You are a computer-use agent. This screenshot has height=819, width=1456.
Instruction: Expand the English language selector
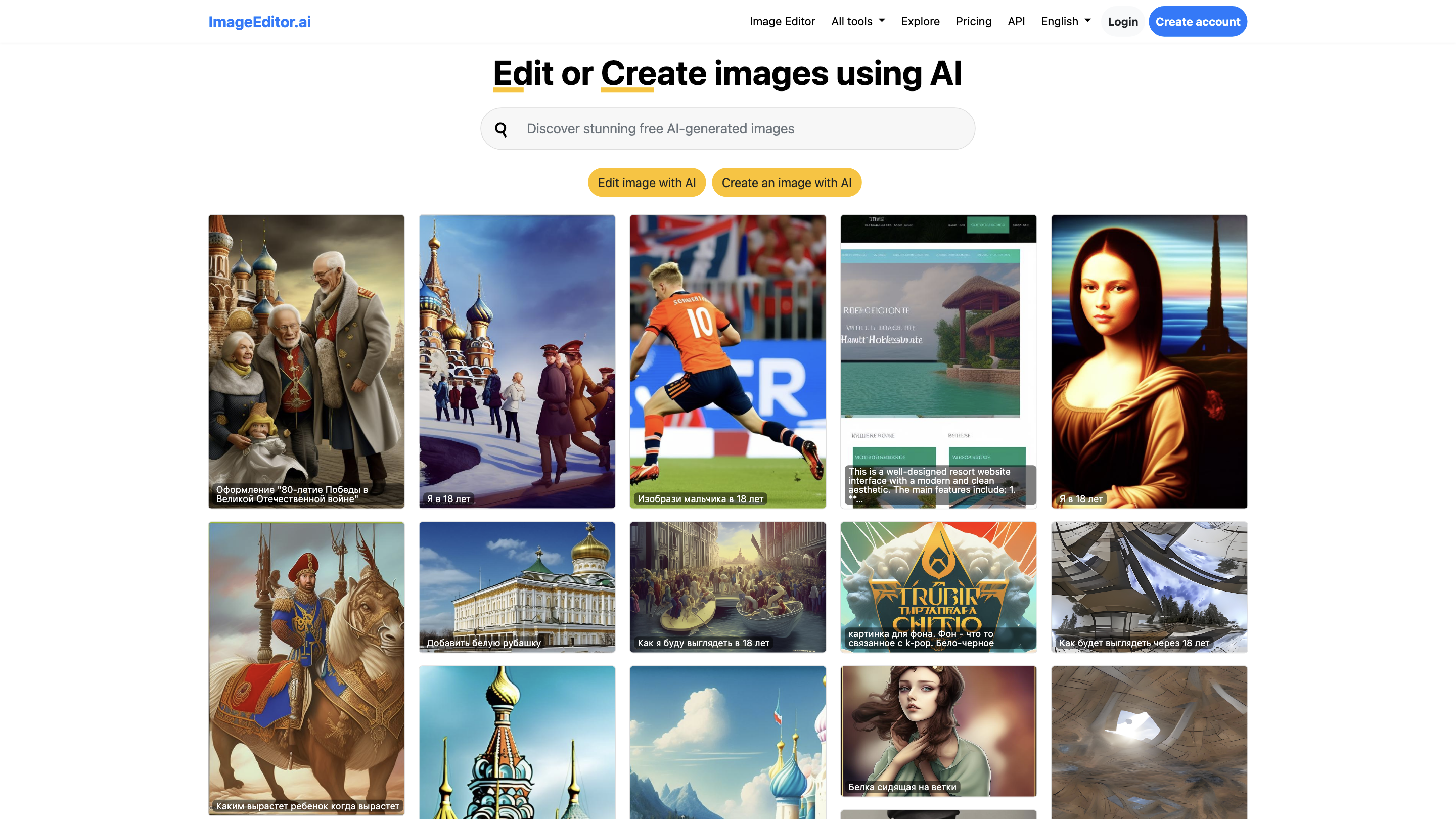click(1065, 21)
